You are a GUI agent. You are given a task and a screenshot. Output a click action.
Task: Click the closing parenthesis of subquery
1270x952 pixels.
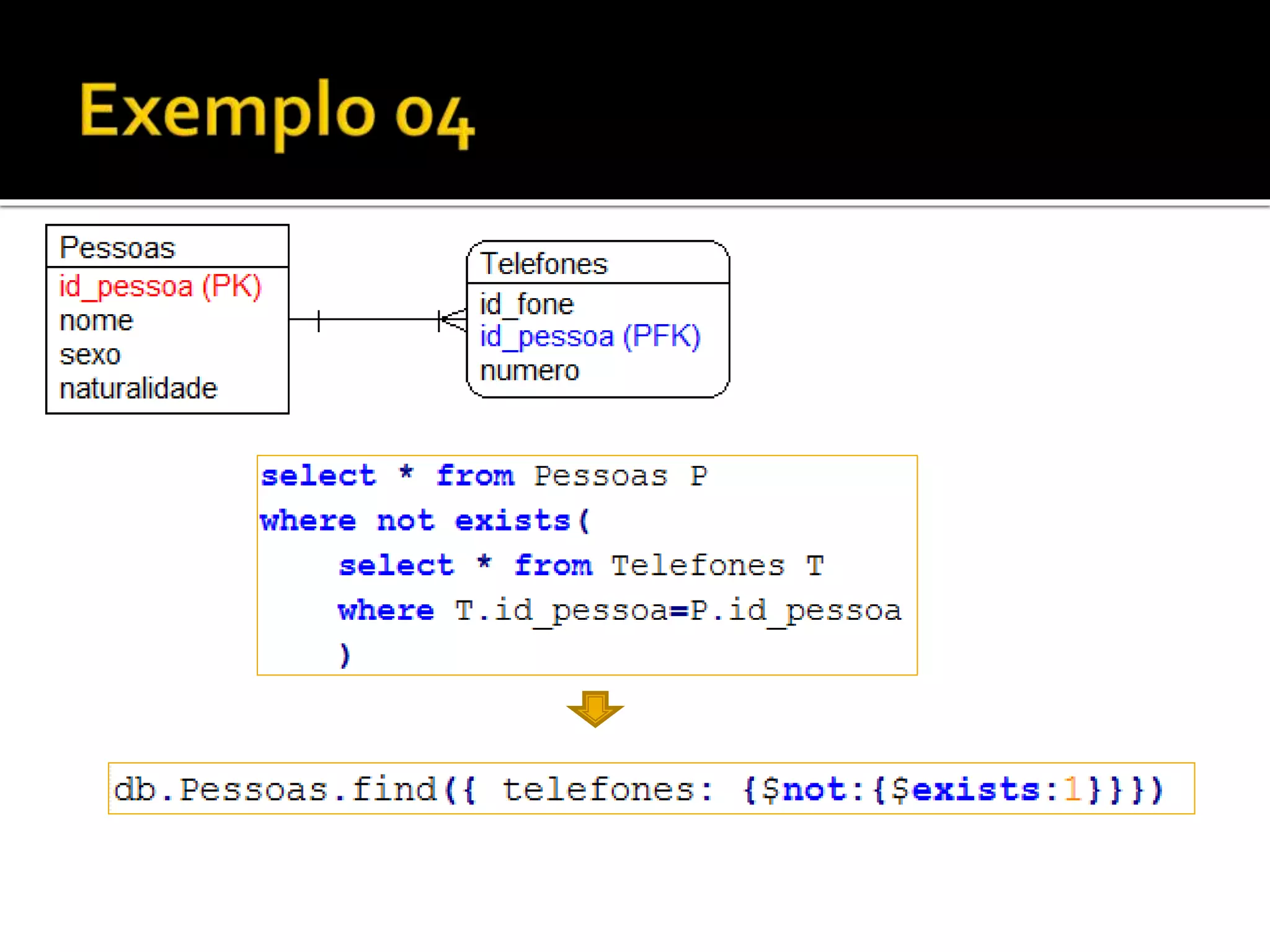345,655
